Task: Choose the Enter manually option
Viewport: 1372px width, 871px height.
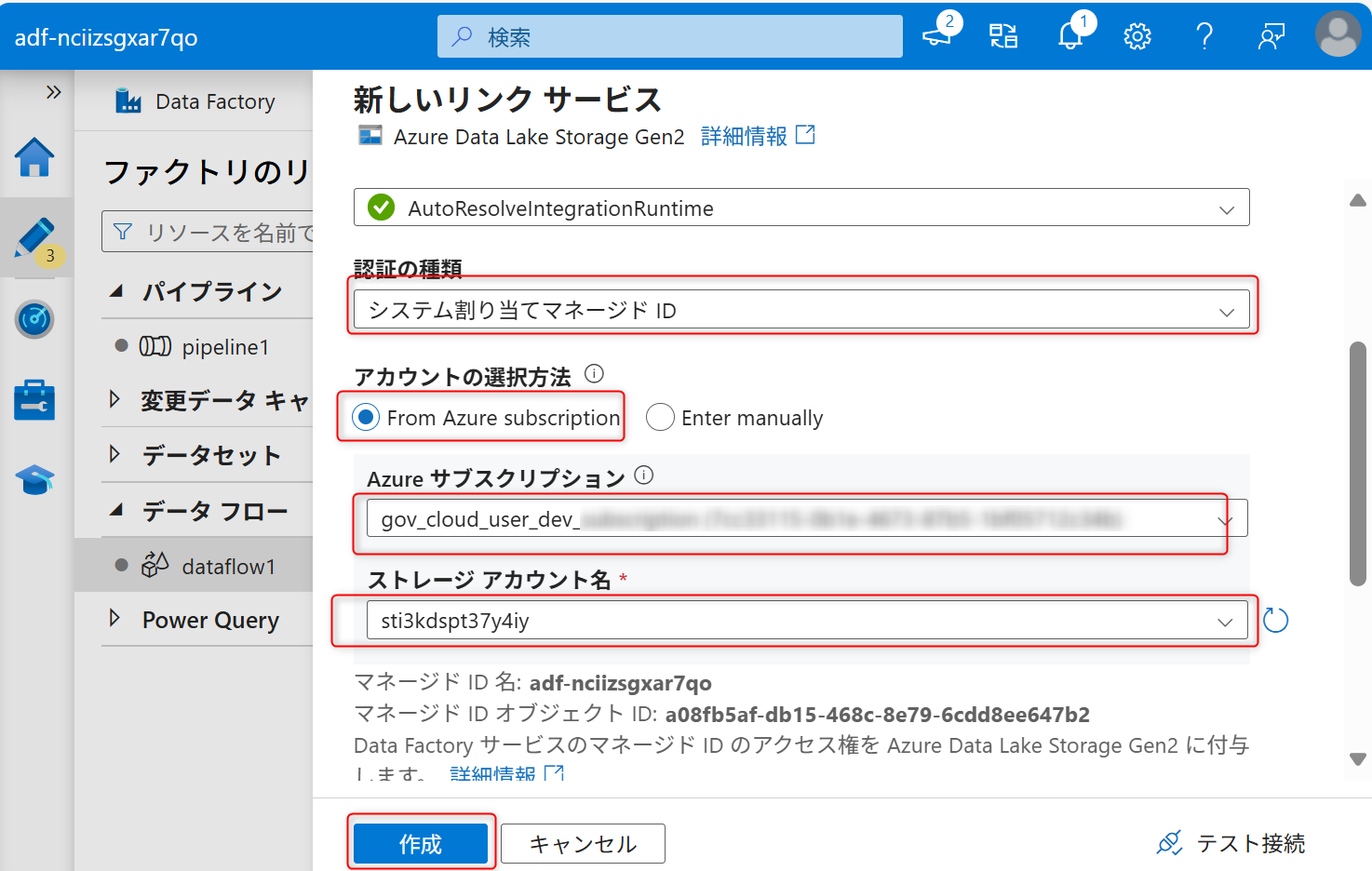Action: 660,417
